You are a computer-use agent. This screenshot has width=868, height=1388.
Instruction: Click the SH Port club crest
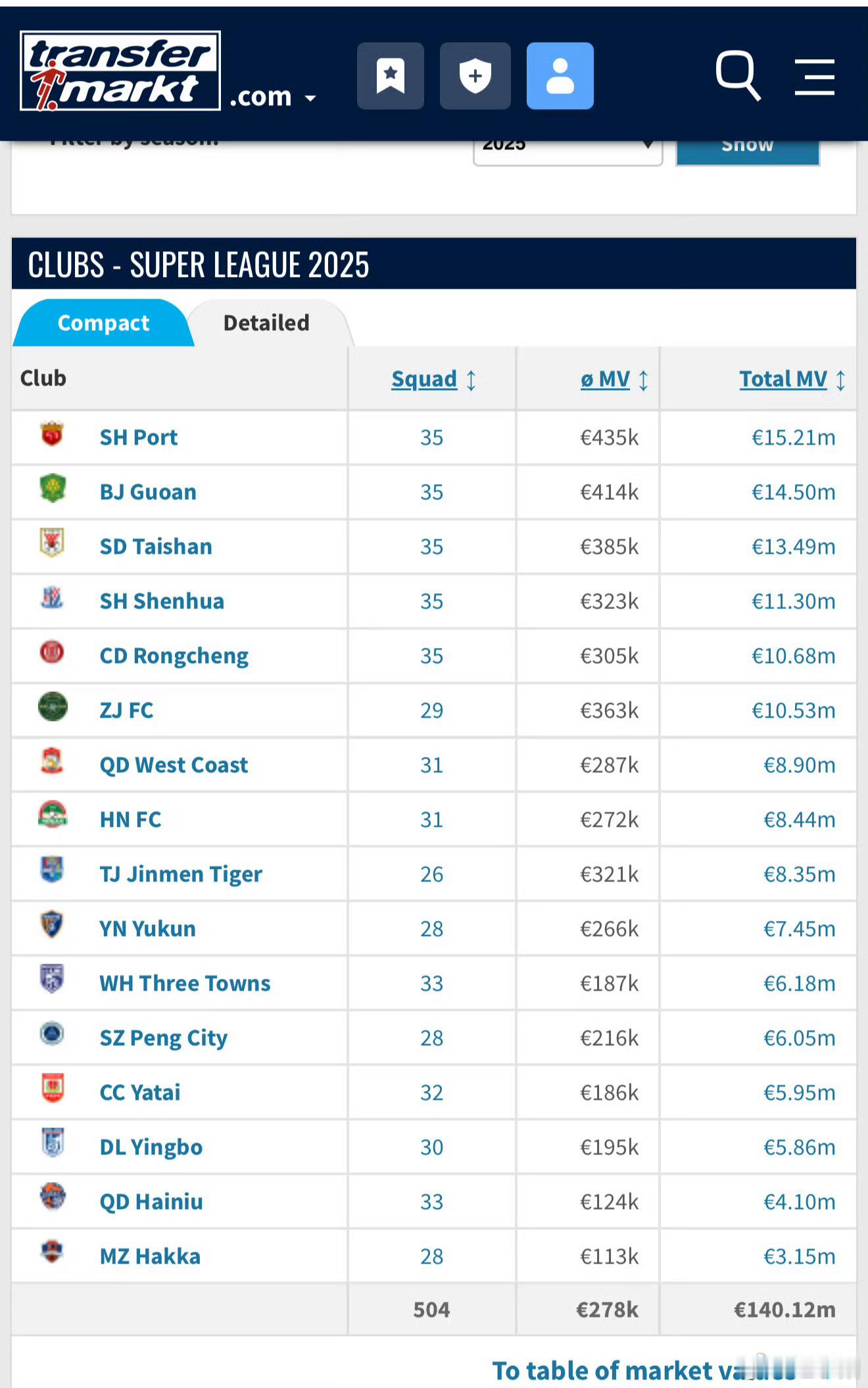[x=52, y=434]
